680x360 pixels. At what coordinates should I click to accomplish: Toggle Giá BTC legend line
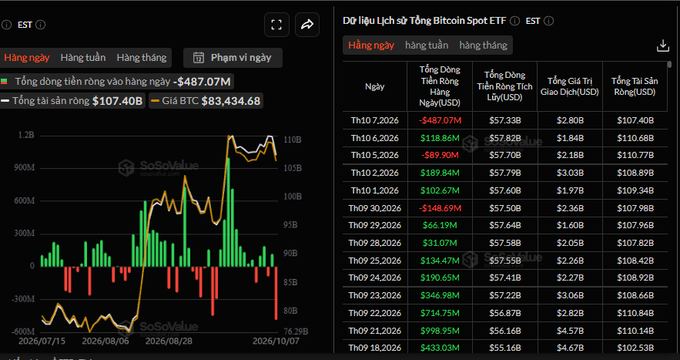[x=206, y=101]
